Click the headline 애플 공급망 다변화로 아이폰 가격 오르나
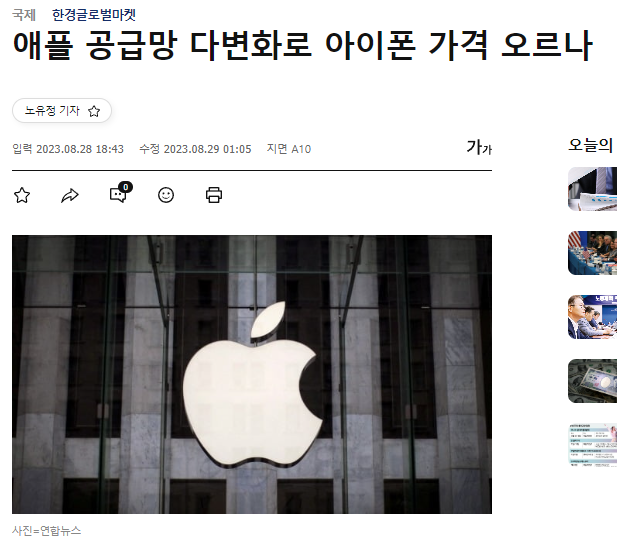The width and height of the screenshot is (617, 540). 303,45
